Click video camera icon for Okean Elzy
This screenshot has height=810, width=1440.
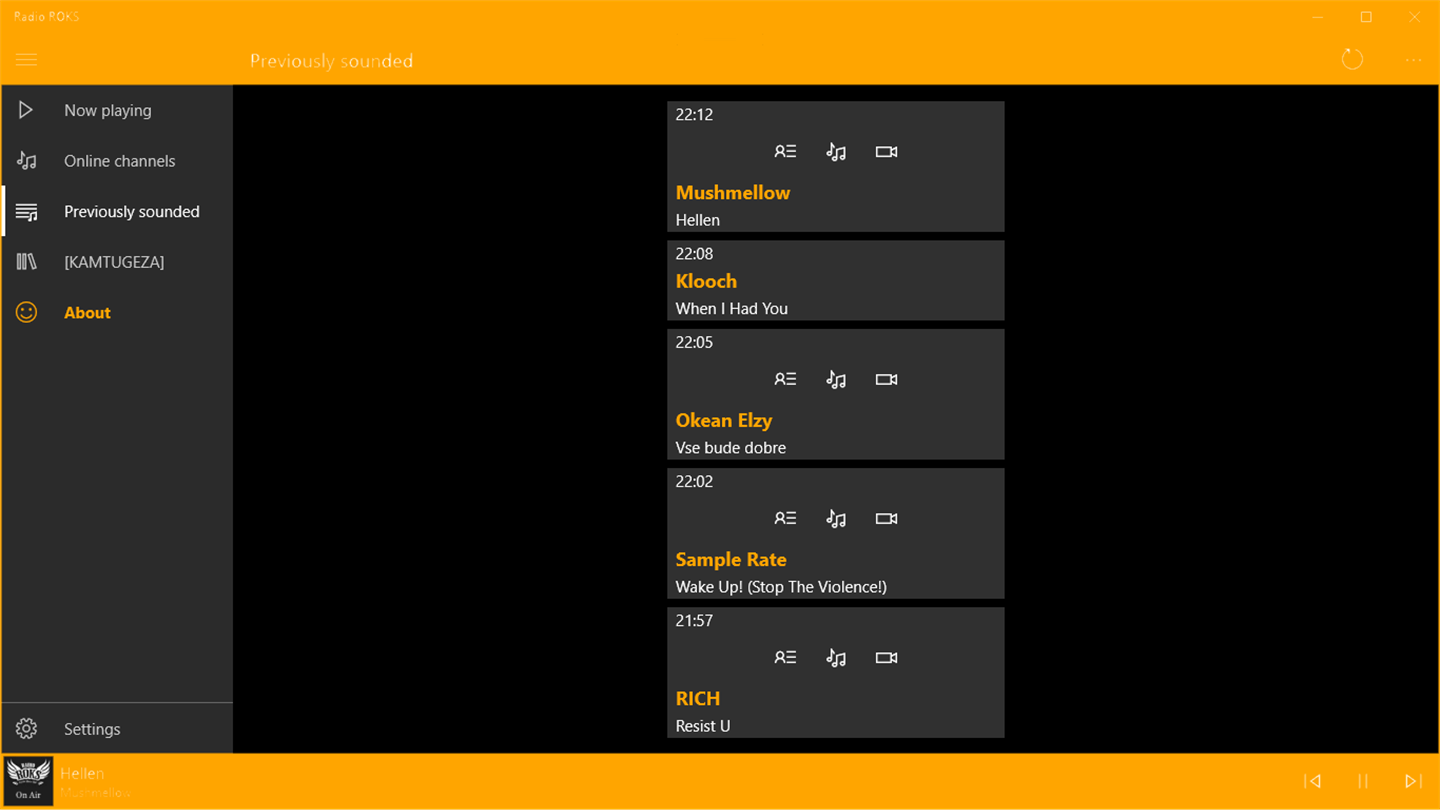click(x=886, y=380)
